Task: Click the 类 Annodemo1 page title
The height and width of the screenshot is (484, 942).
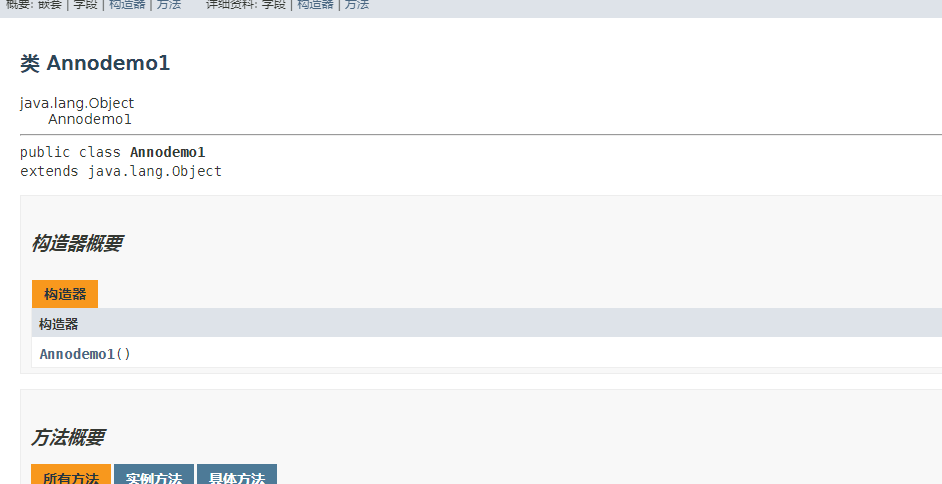Action: (x=95, y=63)
